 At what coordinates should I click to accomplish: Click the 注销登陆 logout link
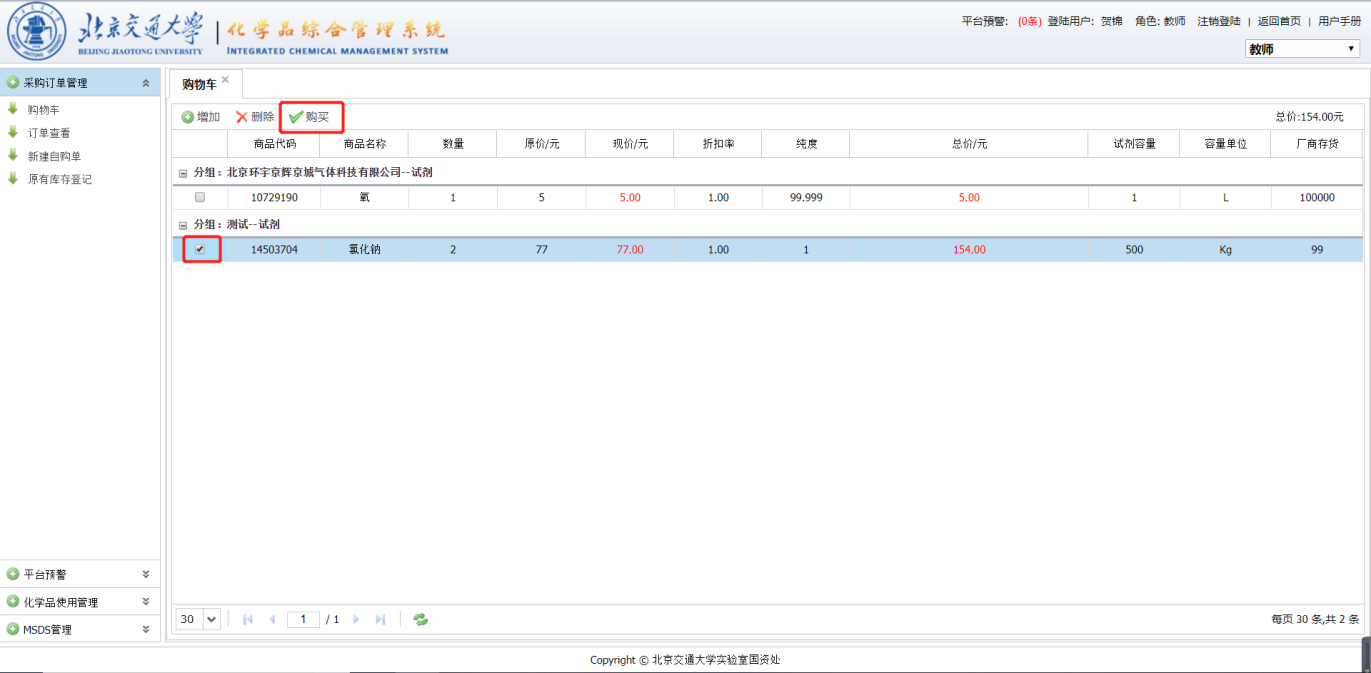(1218, 21)
